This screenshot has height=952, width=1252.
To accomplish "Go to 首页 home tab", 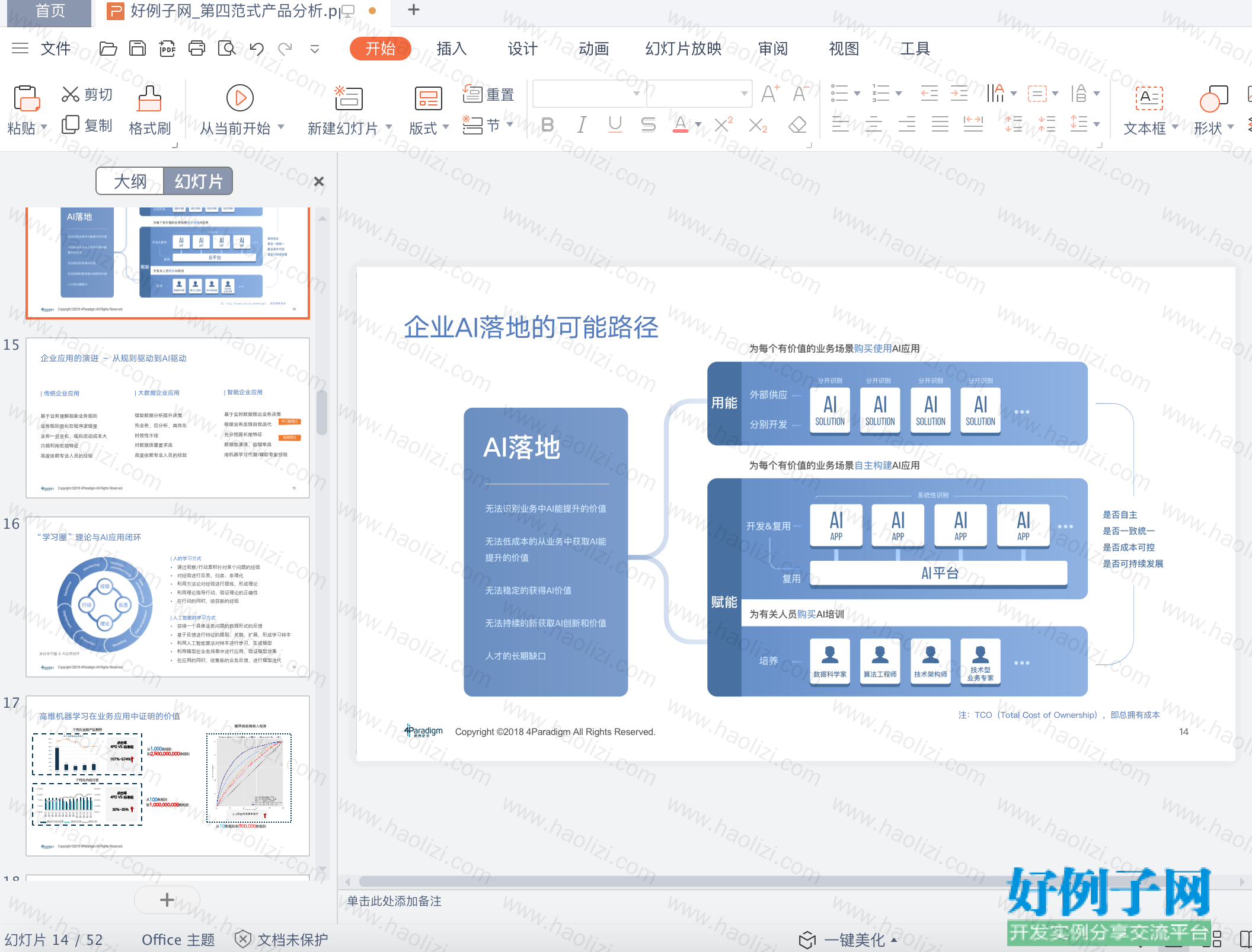I will (x=50, y=12).
